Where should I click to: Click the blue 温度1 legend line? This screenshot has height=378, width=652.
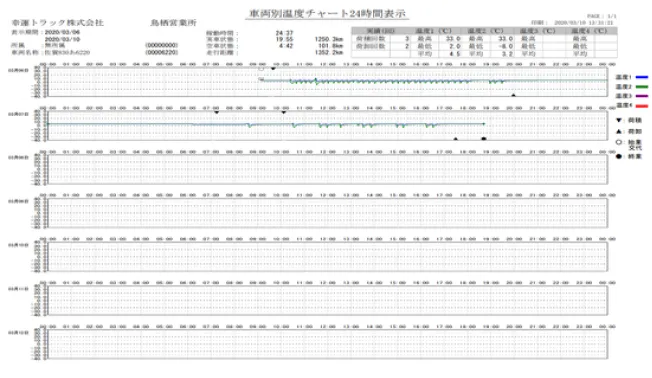coord(642,77)
